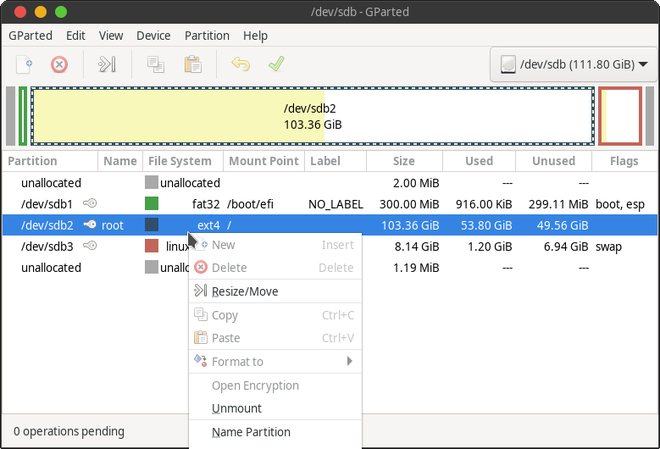Click the 299.11 MiB unused value
660x449 pixels.
coord(558,205)
